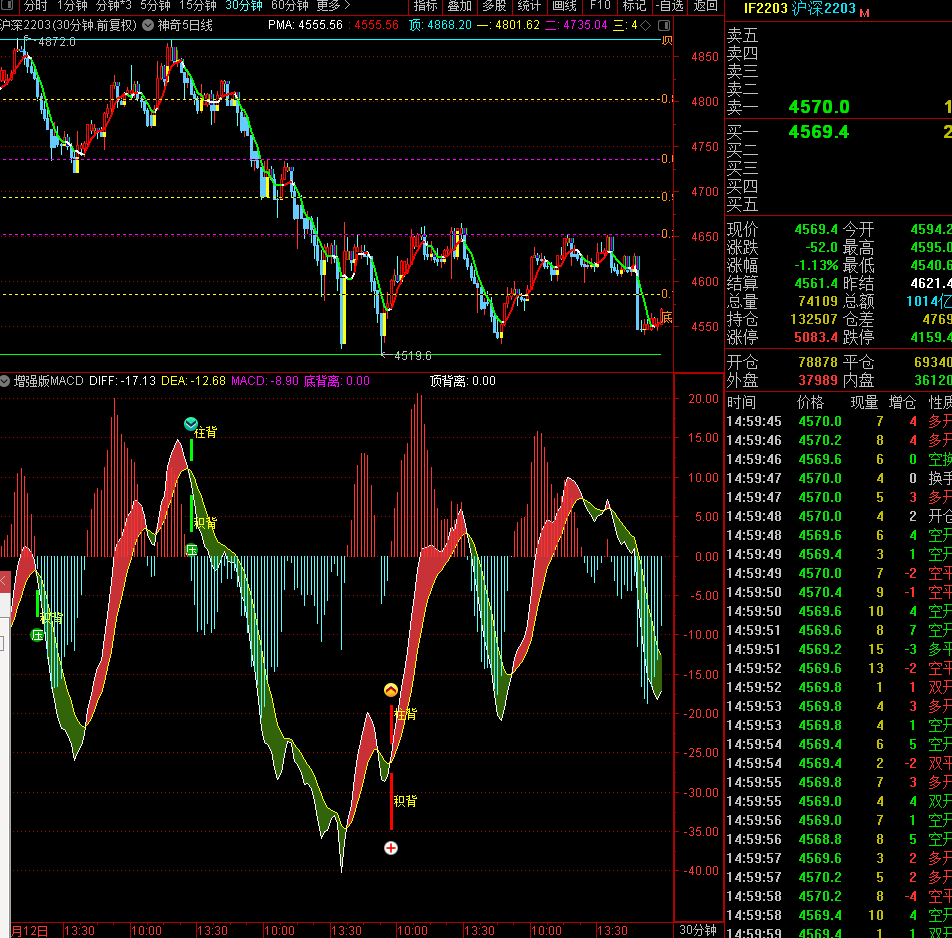This screenshot has width=952, height=938.
Task: Click the teal check 柱背 signal icon
Action: 191,423
